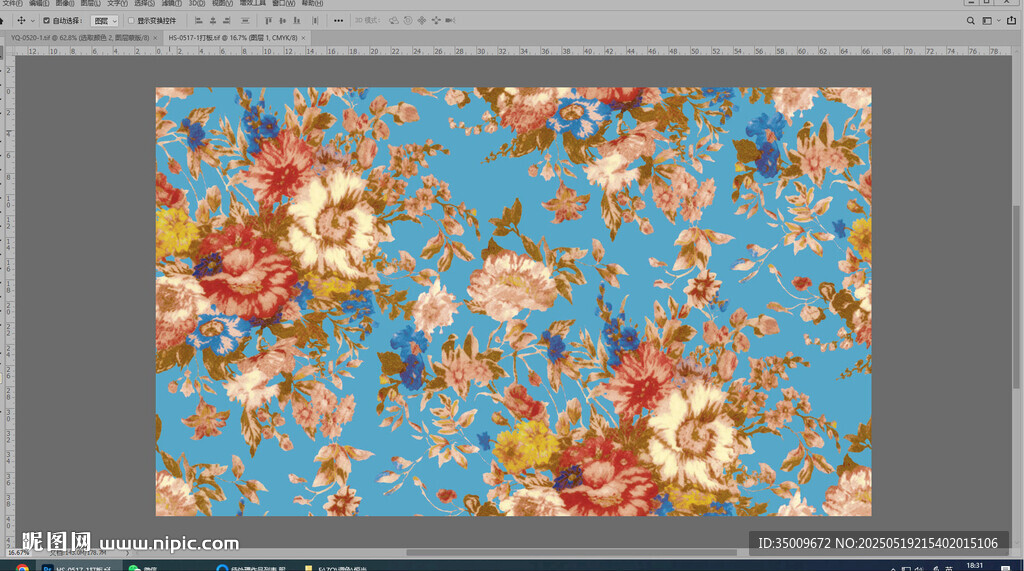Enable the 显示变换控件 checkbox
This screenshot has height=571, width=1024.
click(x=131, y=20)
